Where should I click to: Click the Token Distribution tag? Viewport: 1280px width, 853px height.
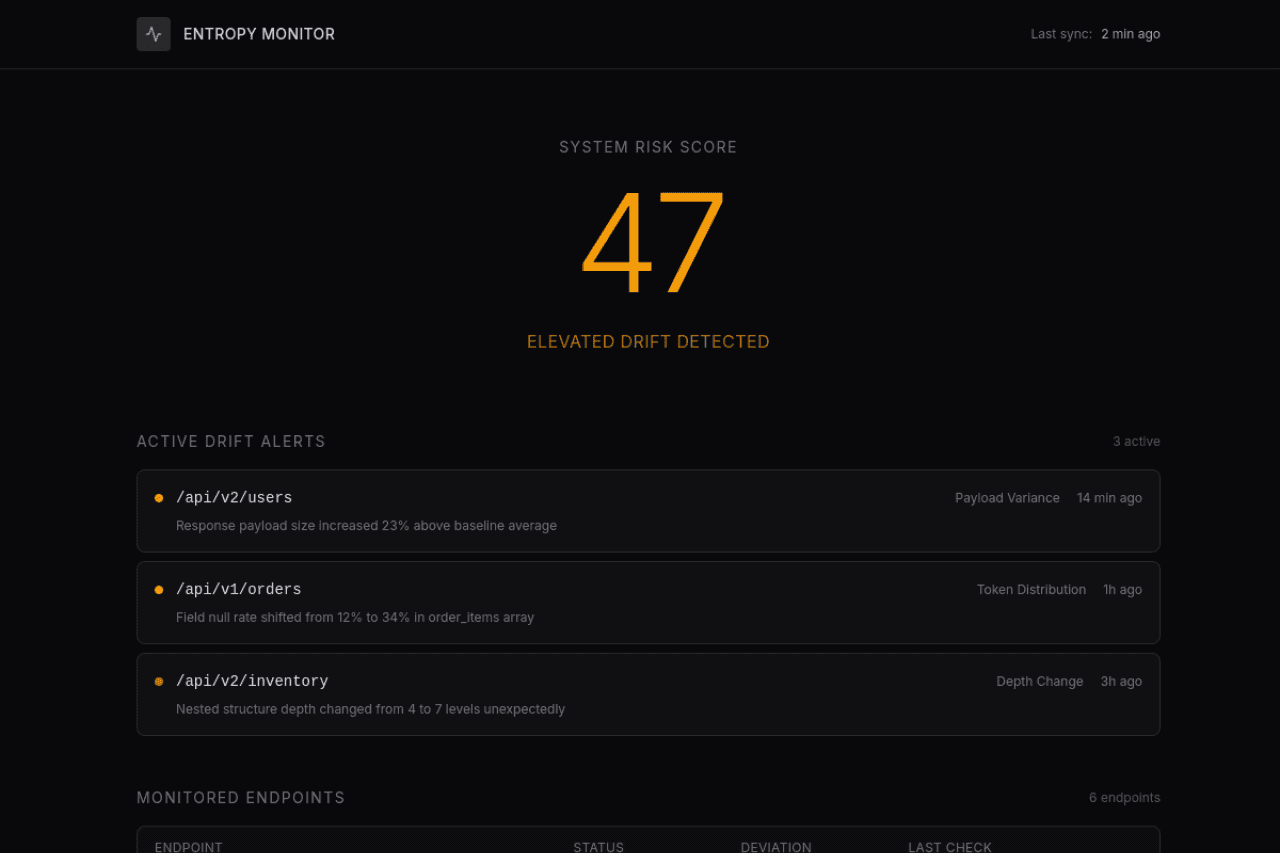click(1031, 590)
